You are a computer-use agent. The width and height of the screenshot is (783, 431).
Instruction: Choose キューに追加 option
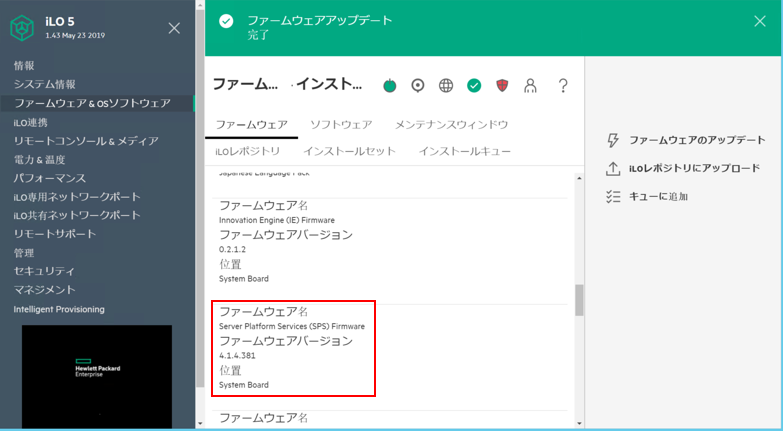point(658,197)
